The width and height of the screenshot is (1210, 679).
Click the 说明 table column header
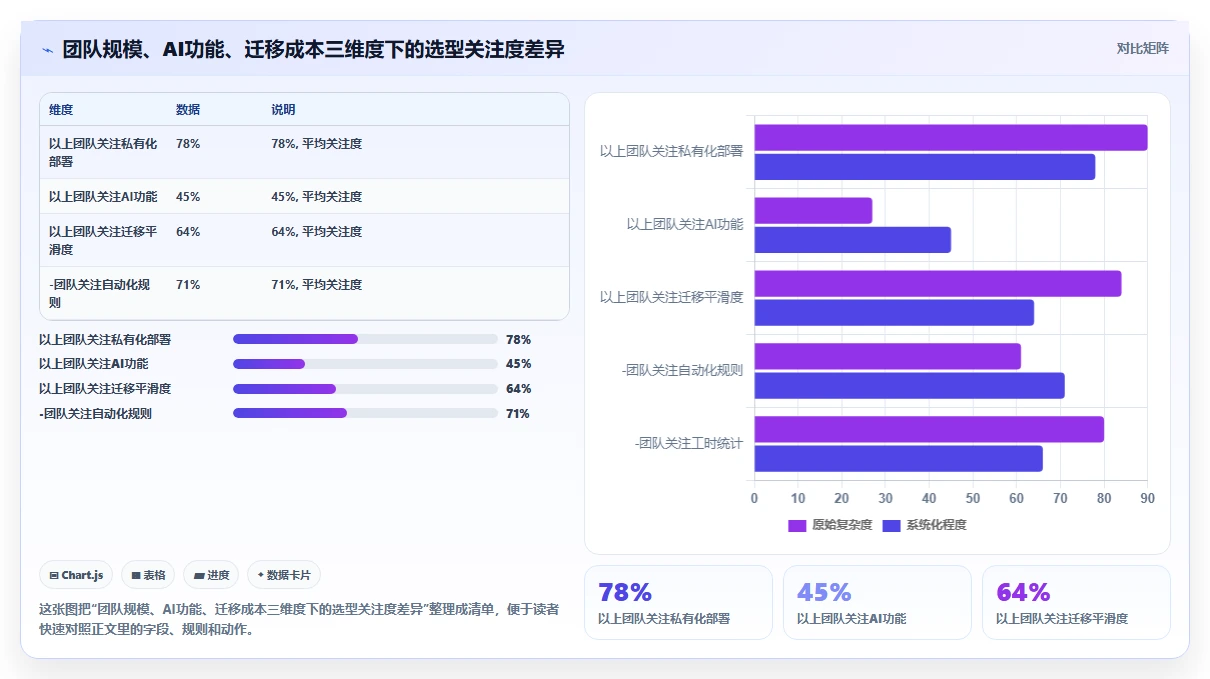(x=283, y=110)
